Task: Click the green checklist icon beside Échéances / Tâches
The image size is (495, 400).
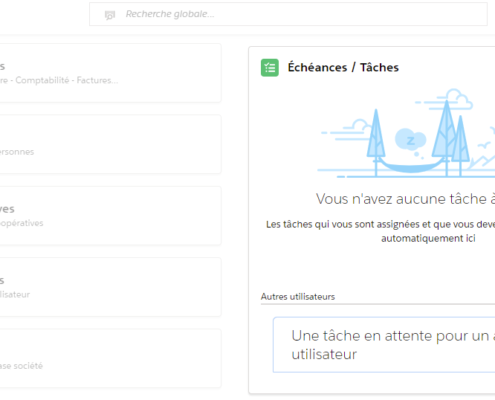Action: pyautogui.click(x=270, y=68)
